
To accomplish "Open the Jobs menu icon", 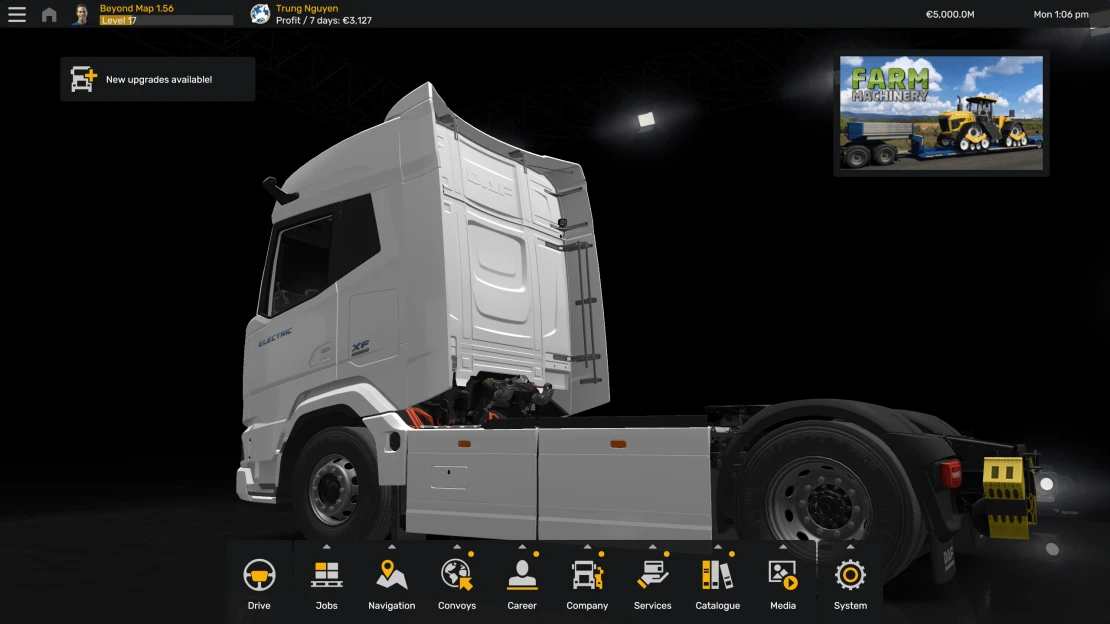I will click(x=326, y=576).
